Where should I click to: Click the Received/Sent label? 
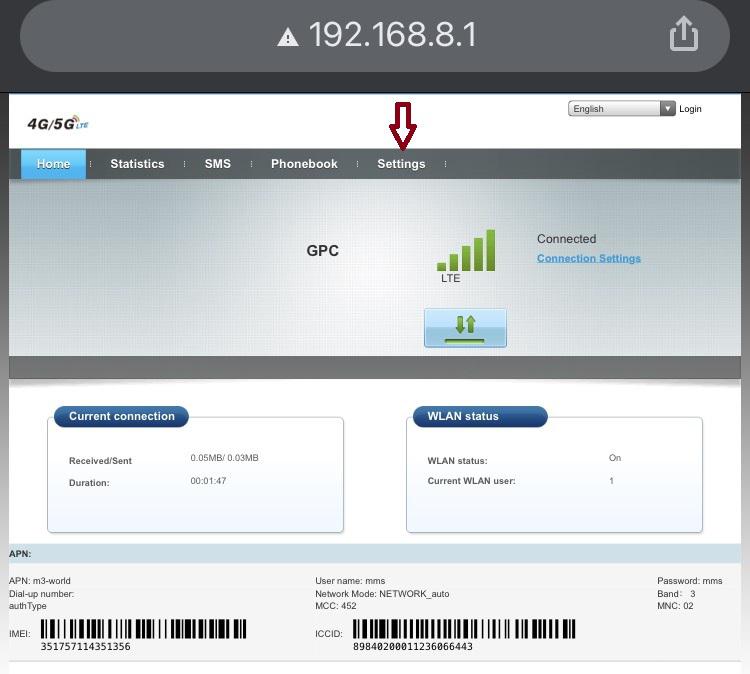point(100,461)
